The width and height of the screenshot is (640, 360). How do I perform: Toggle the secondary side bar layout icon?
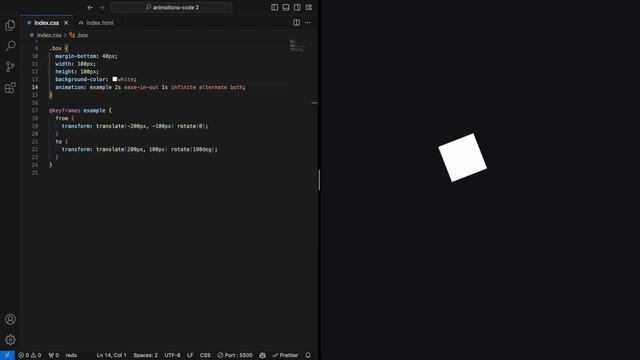pos(298,7)
